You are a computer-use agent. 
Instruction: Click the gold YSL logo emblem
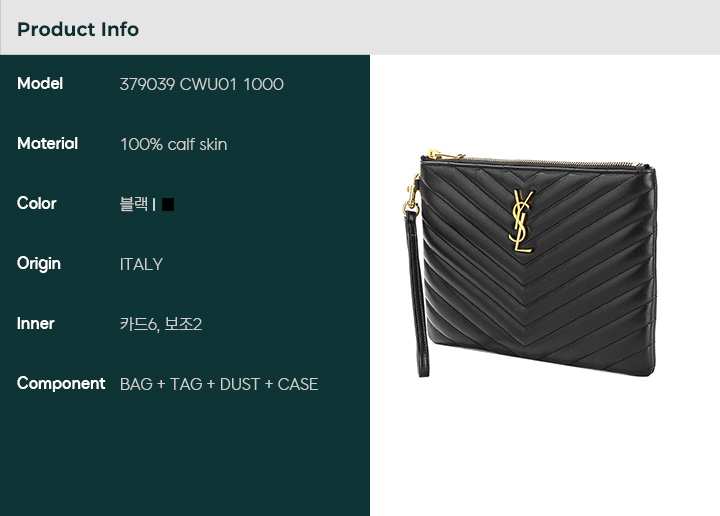tap(522, 221)
